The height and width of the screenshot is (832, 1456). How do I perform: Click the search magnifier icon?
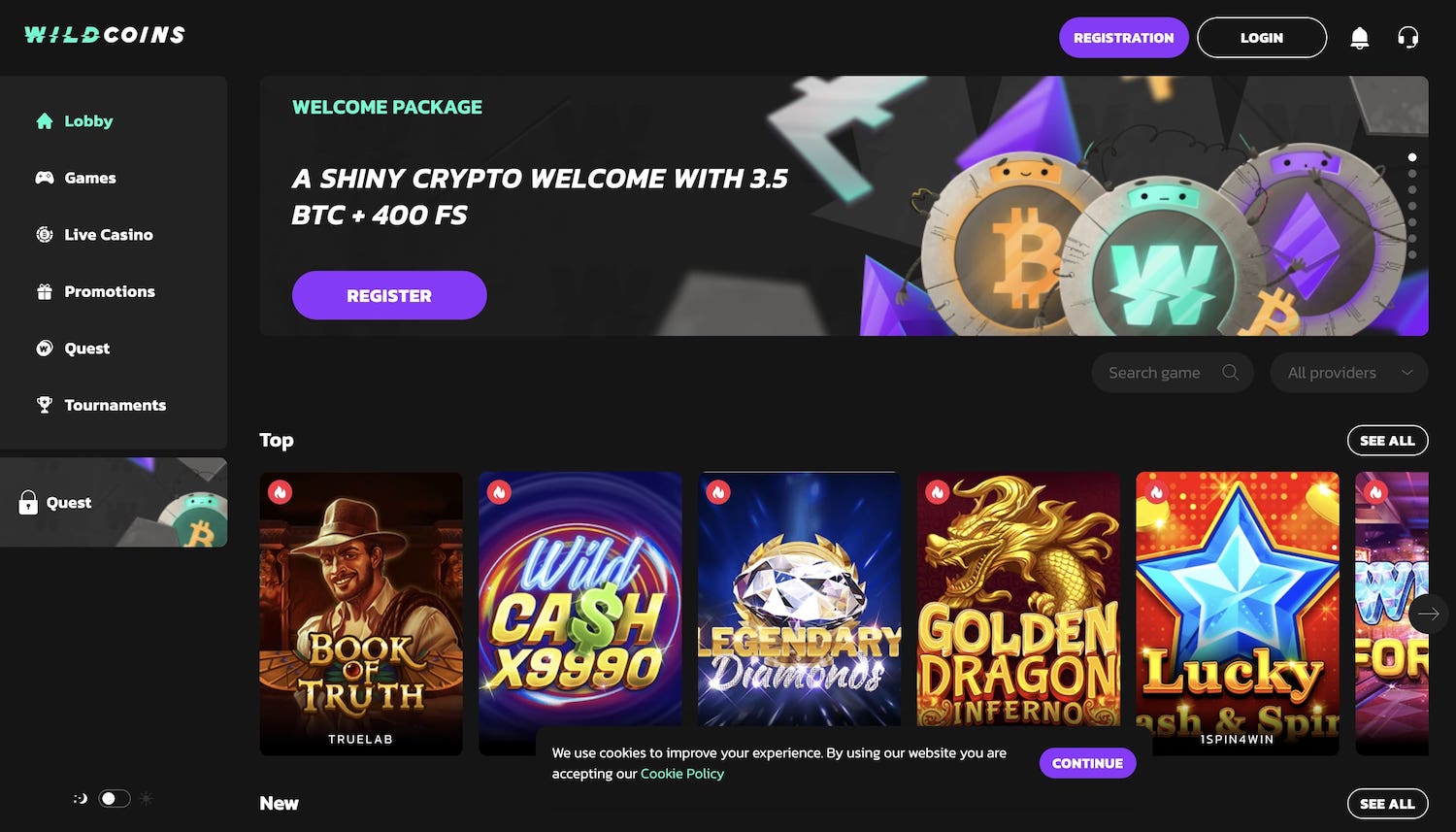[x=1230, y=373]
